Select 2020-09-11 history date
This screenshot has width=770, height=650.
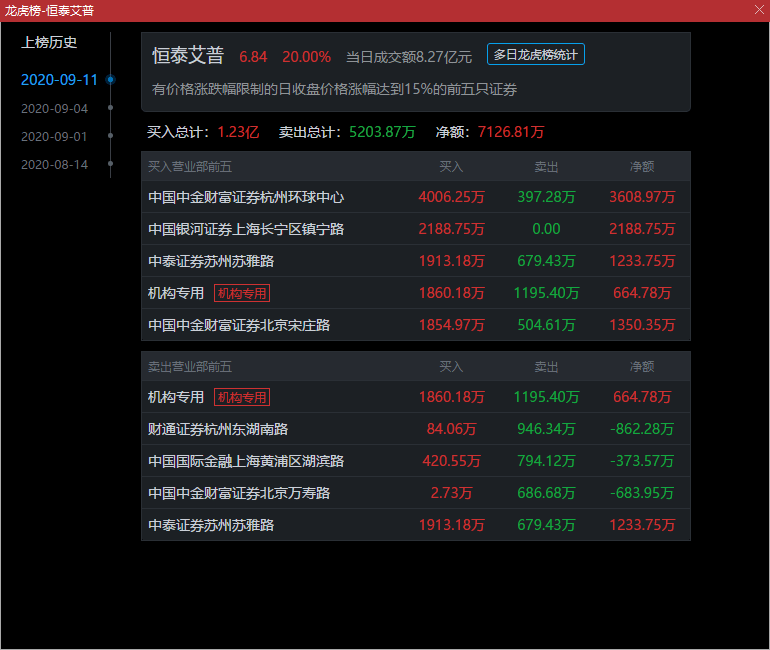point(59,80)
